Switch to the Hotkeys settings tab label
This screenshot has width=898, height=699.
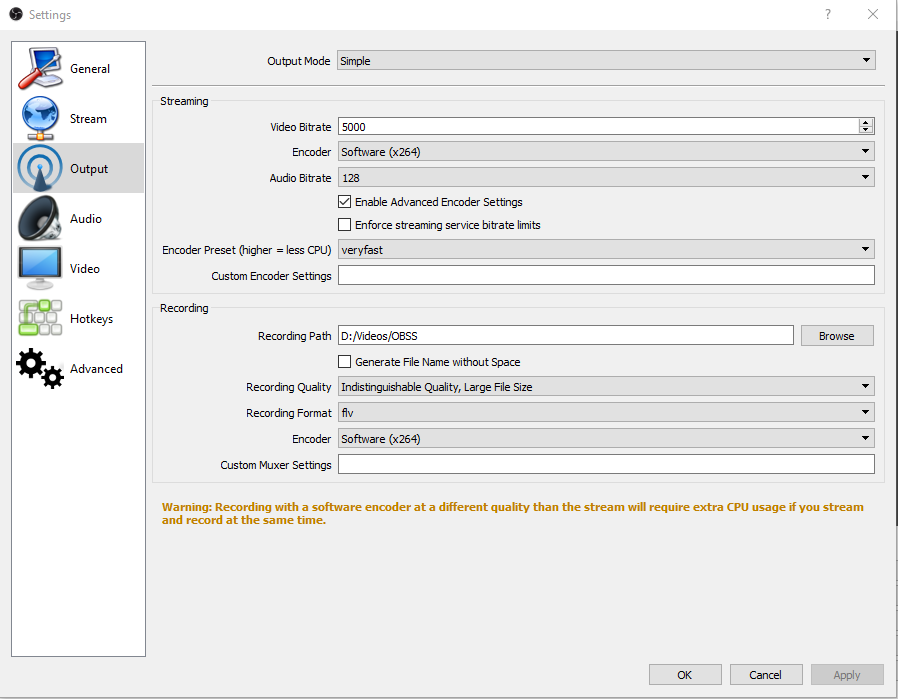[x=91, y=319]
